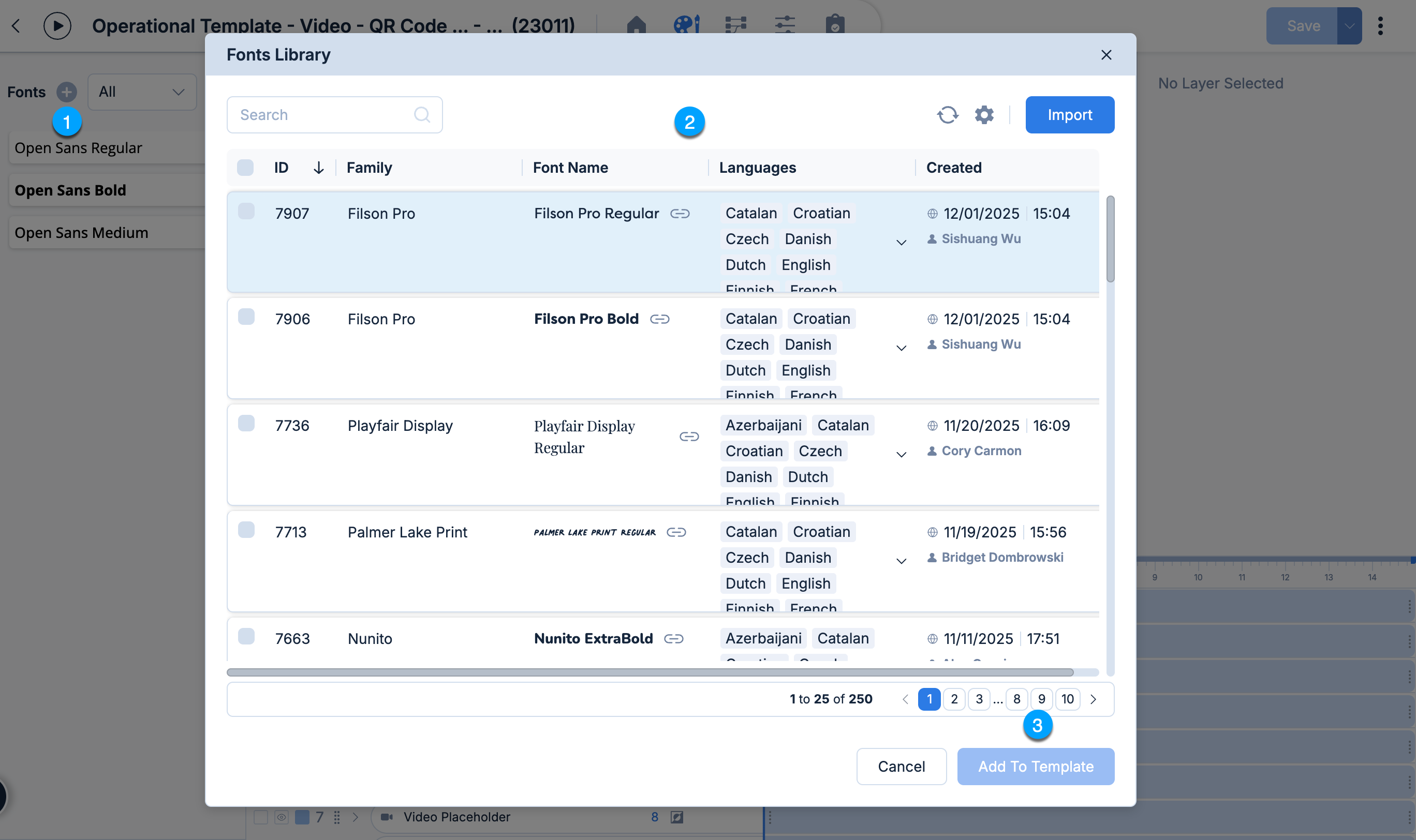This screenshot has height=840, width=1416.
Task: Click the Save button
Action: (x=1302, y=26)
